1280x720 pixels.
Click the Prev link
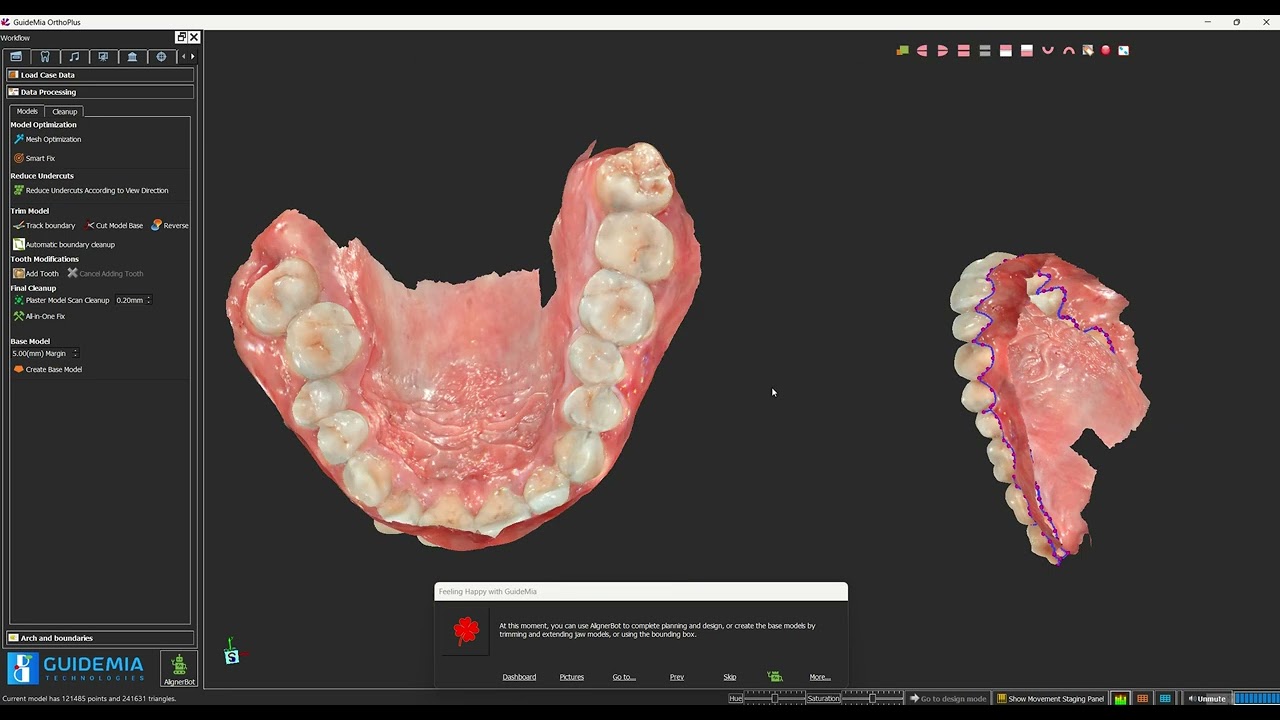click(677, 677)
